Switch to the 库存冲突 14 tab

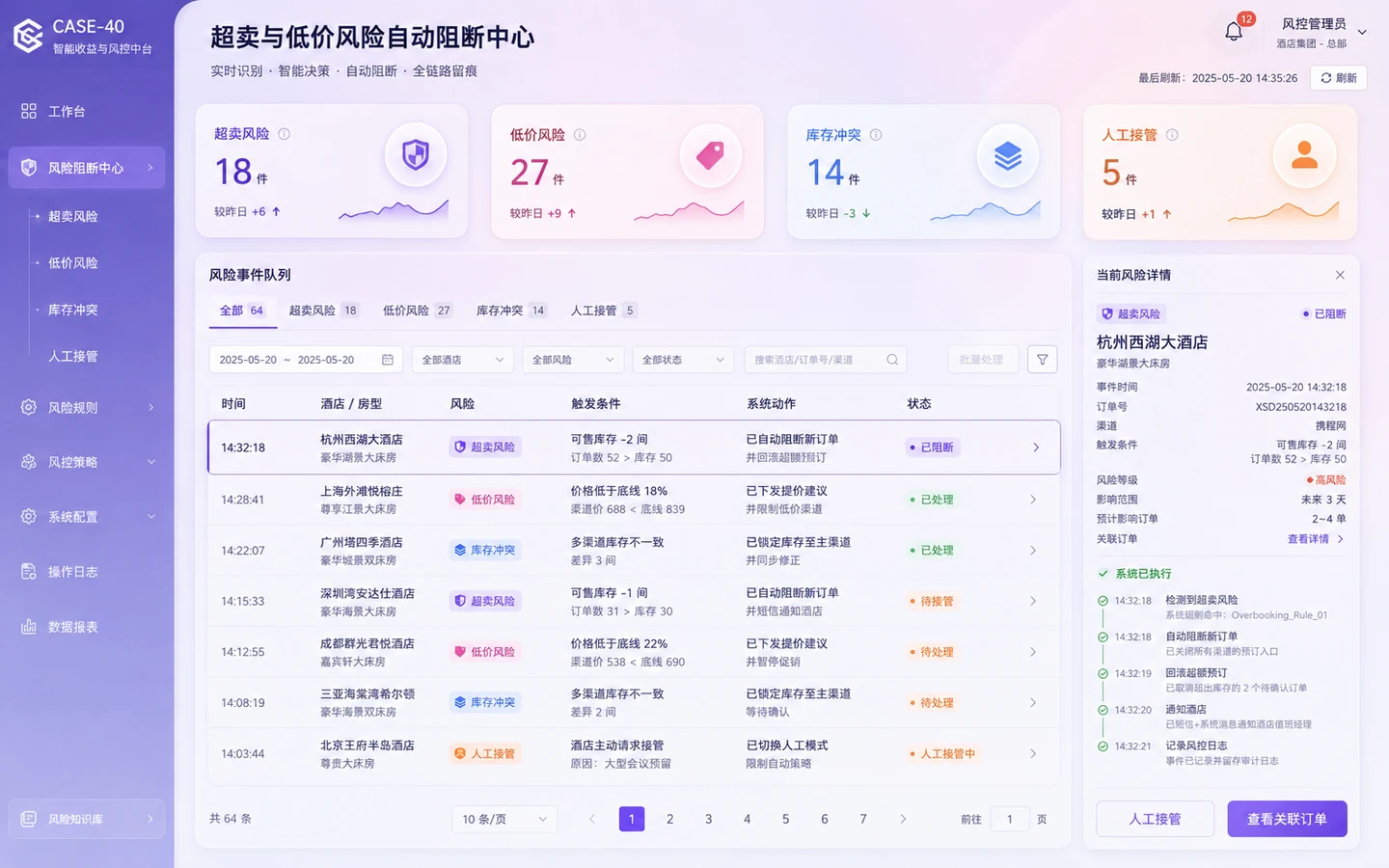coord(511,311)
